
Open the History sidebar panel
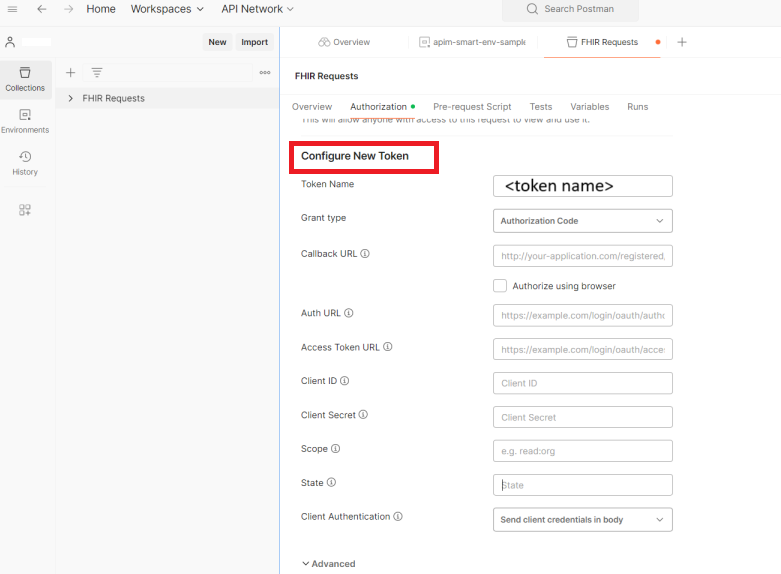click(25, 163)
